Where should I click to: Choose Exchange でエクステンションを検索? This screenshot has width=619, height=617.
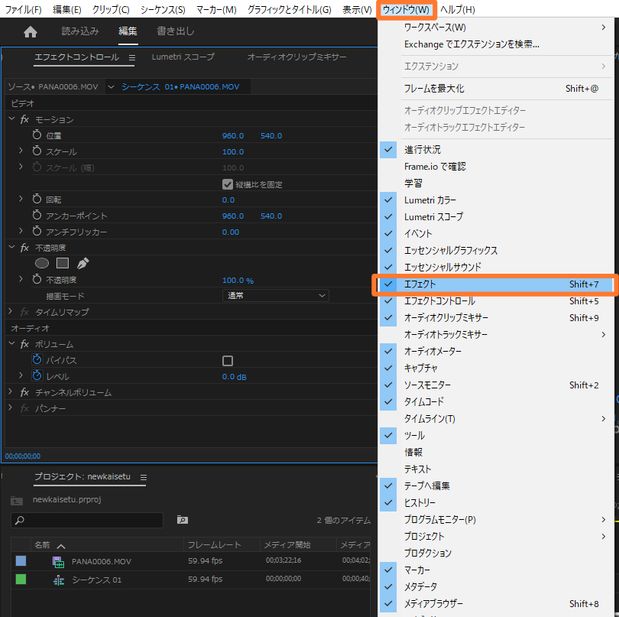click(496, 44)
